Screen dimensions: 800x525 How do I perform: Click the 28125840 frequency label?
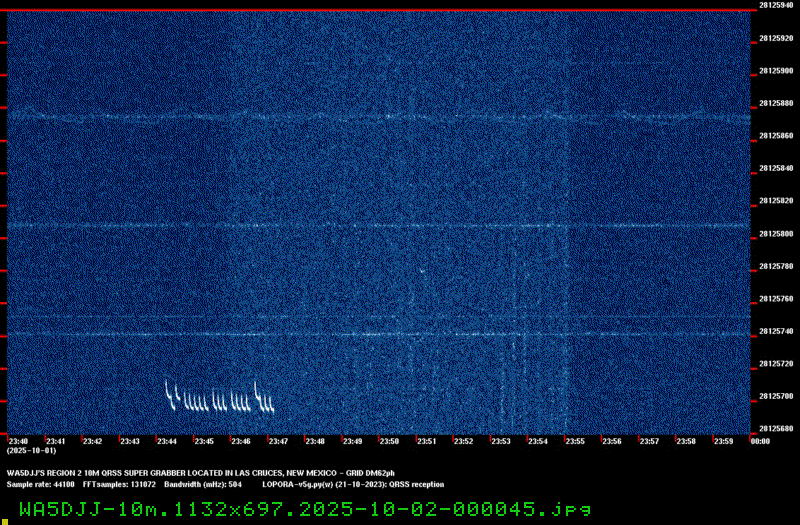click(776, 168)
